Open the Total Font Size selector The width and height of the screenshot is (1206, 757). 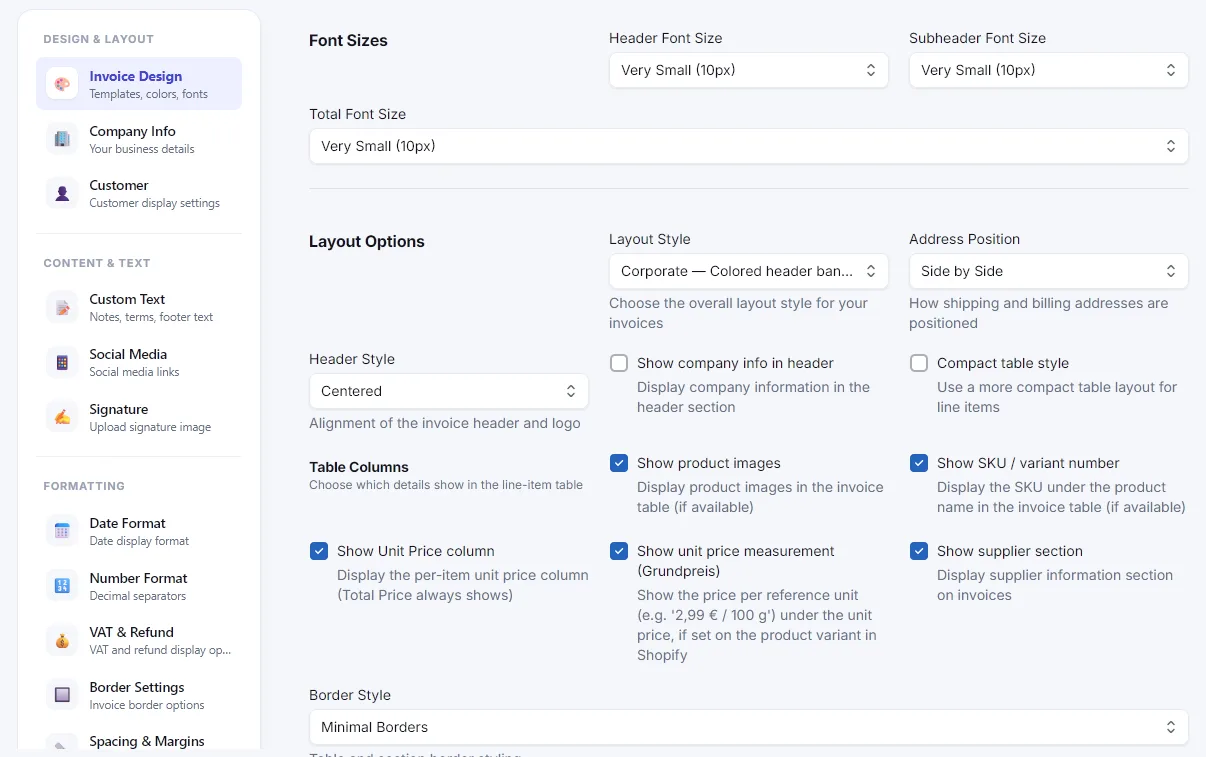point(749,146)
